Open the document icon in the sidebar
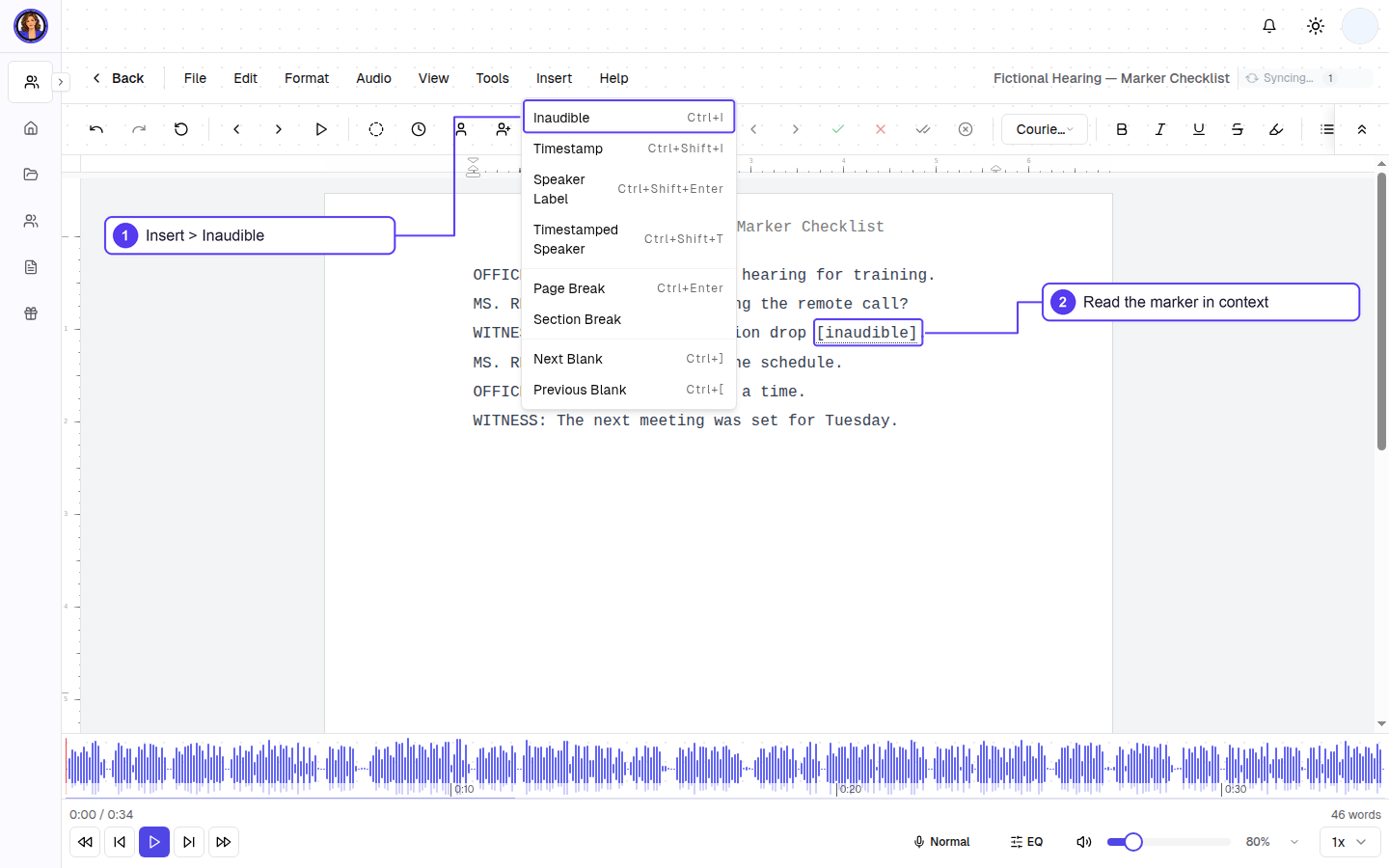Screen dimensions: 1389x868 (x=31, y=267)
